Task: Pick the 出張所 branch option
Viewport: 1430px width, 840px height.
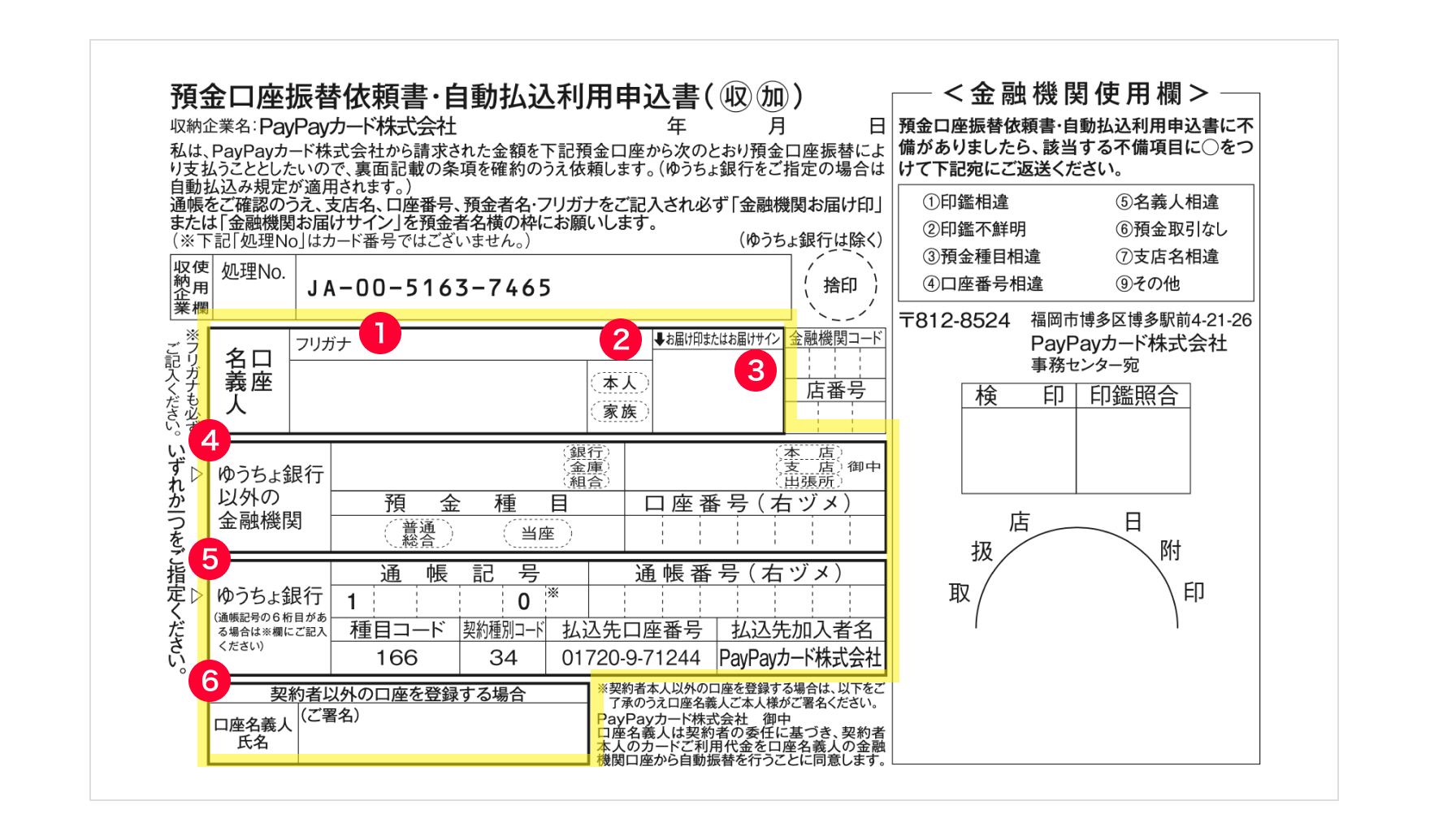Action: 809,481
